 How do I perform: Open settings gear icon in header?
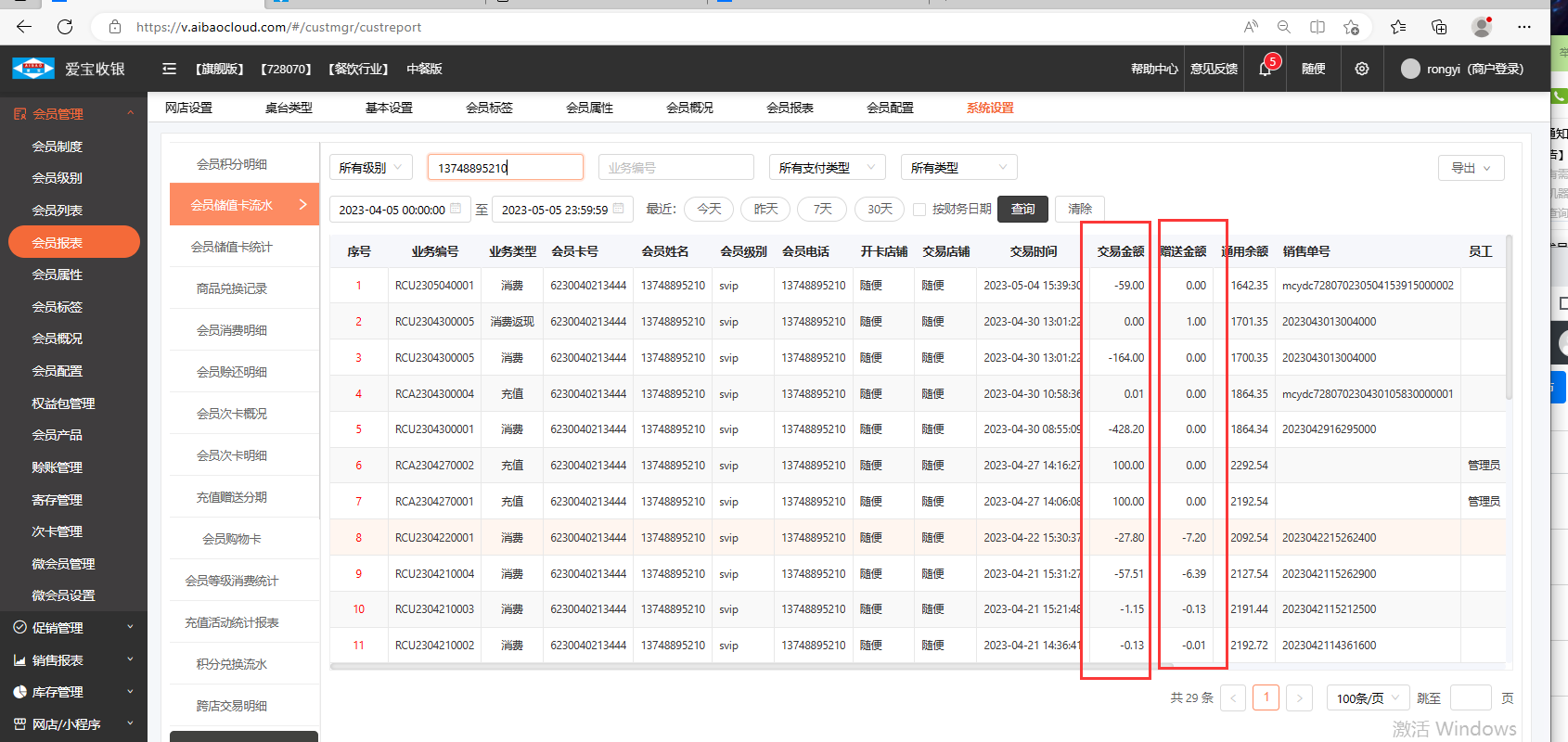1361,70
